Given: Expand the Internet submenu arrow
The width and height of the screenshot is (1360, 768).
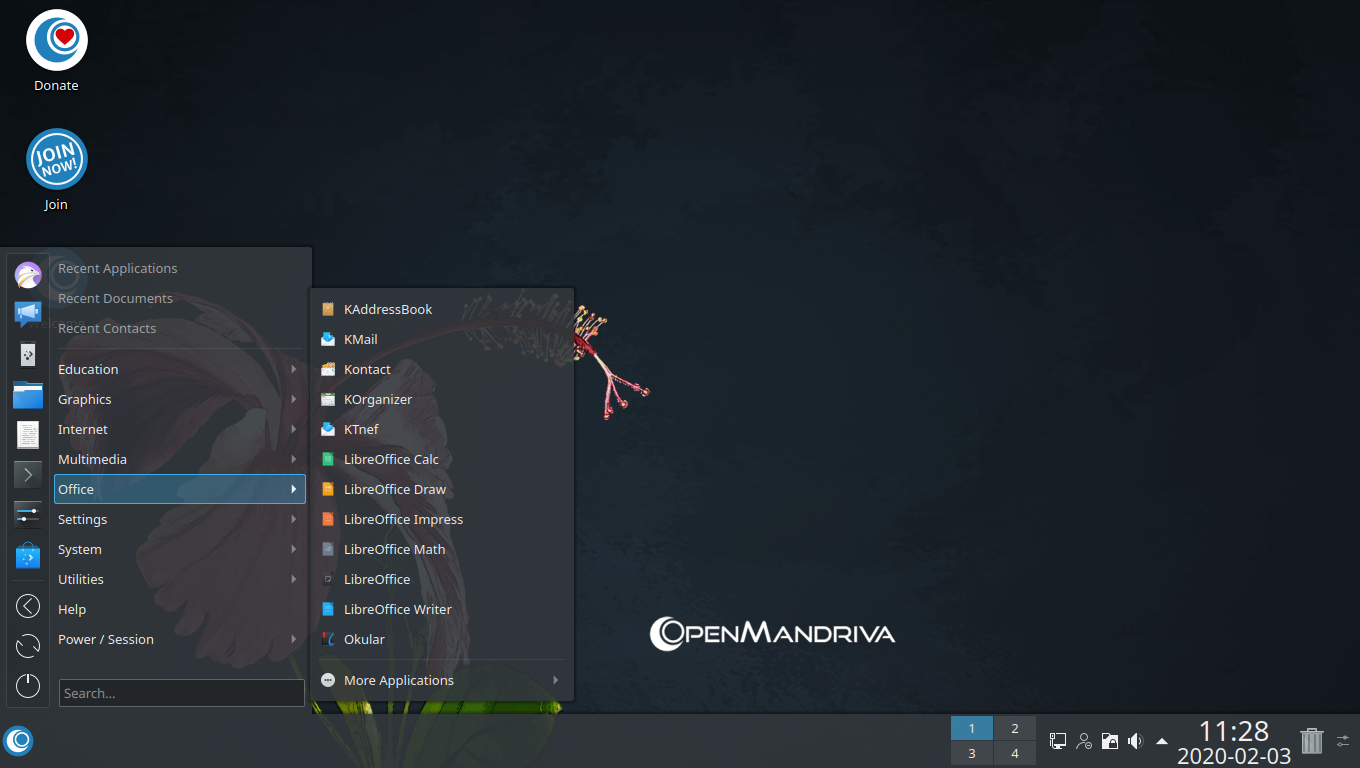Looking at the screenshot, I should [x=294, y=429].
